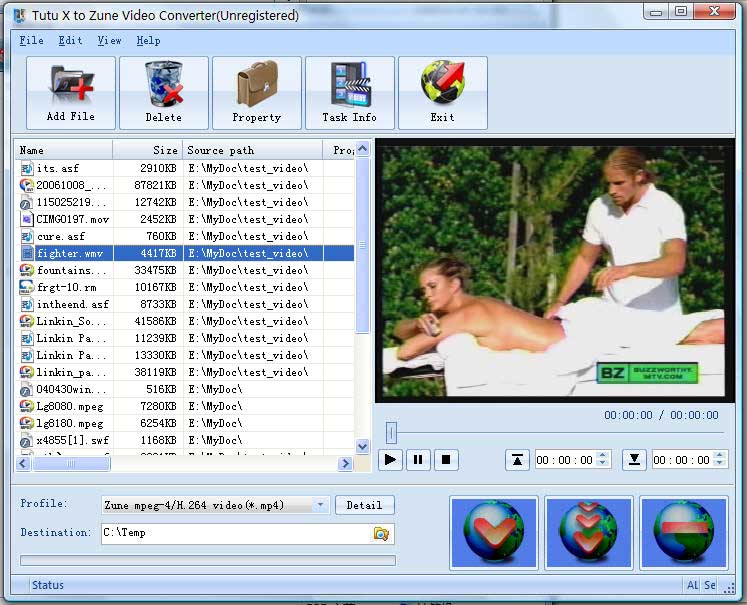Select the 040430win... file

185,389
